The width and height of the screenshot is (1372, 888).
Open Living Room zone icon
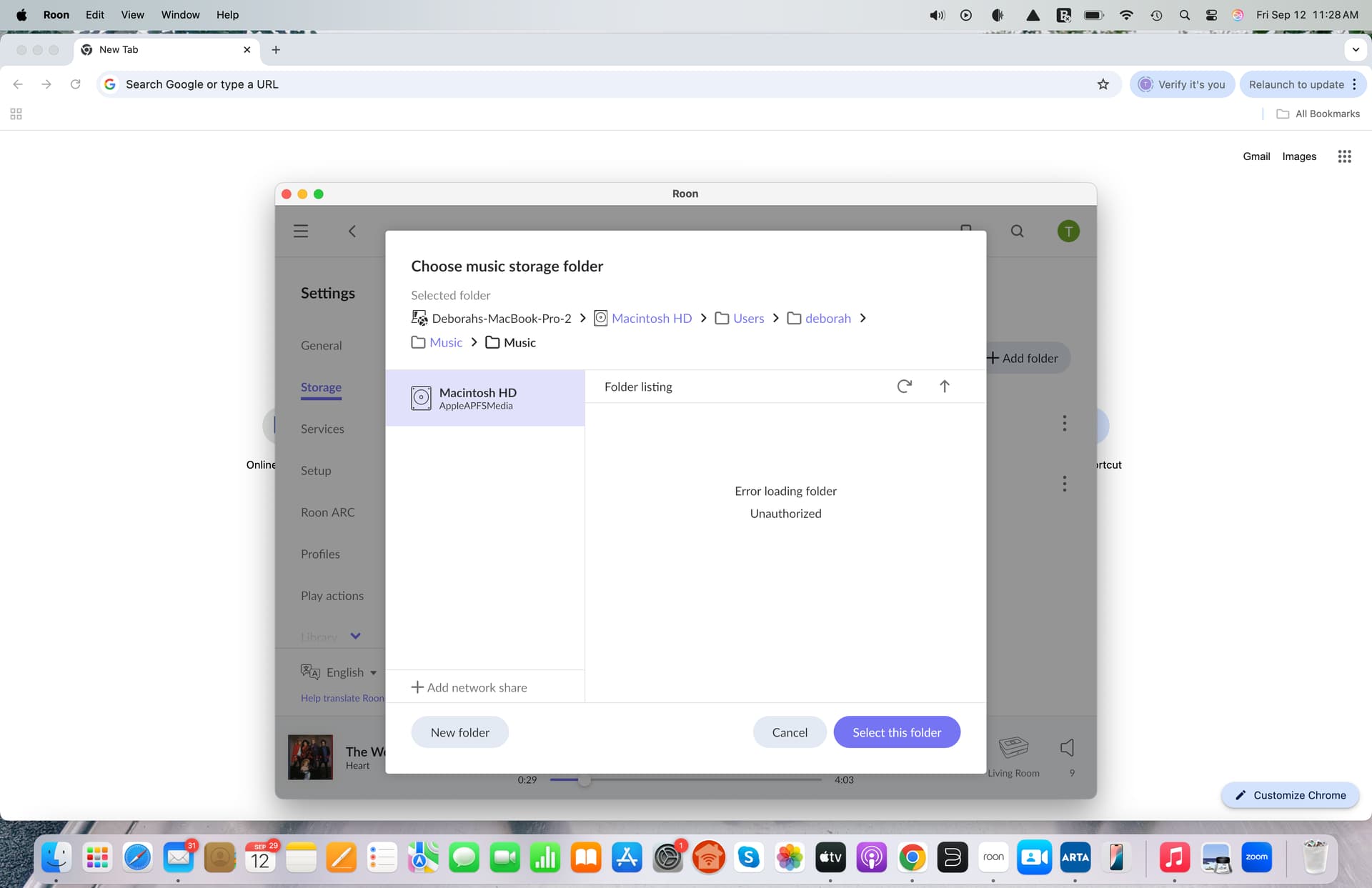pos(1013,748)
